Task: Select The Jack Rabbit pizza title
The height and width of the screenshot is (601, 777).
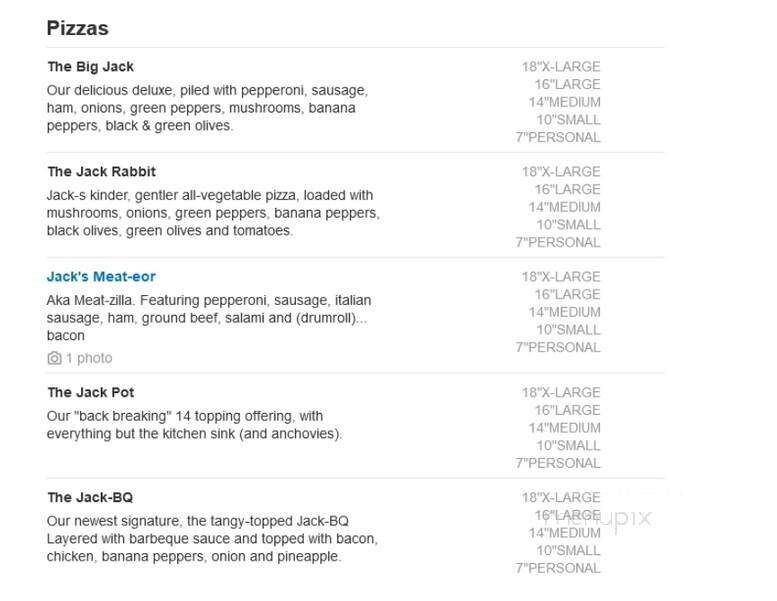Action: pos(101,172)
